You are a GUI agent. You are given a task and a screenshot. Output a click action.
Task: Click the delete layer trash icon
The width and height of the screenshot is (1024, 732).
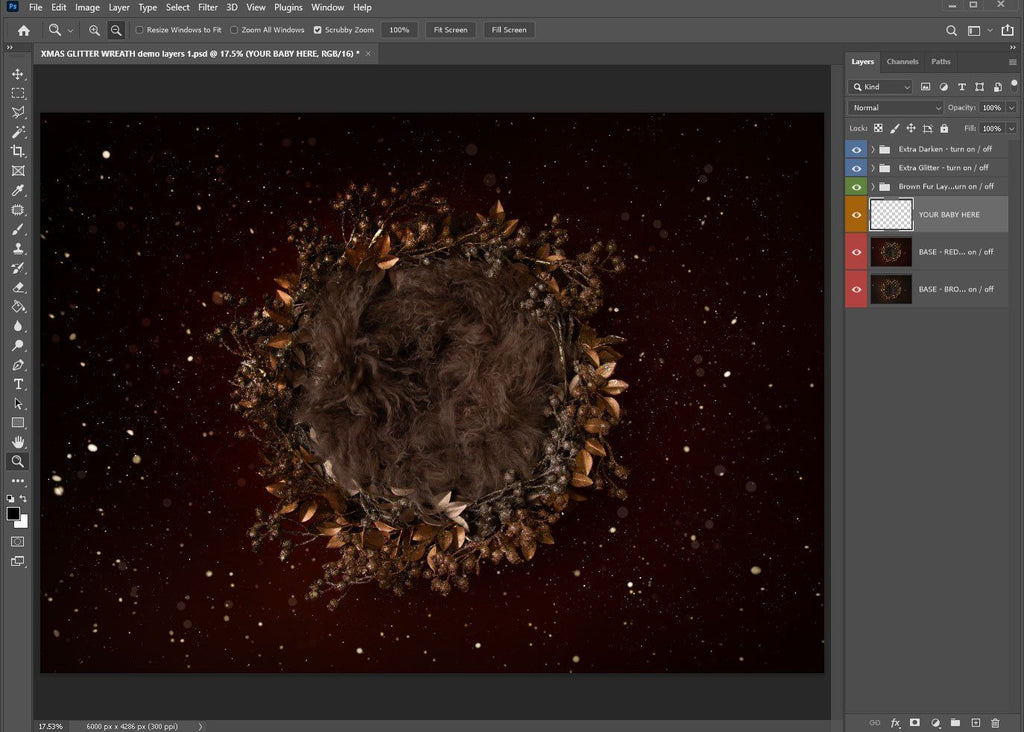[x=994, y=722]
